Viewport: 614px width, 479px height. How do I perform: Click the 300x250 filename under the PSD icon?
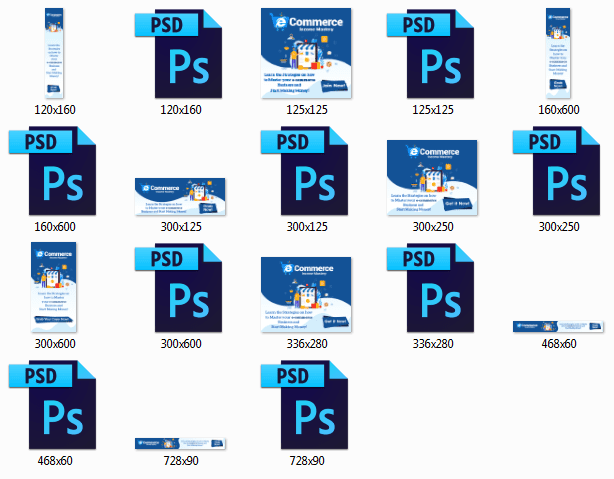(x=559, y=227)
